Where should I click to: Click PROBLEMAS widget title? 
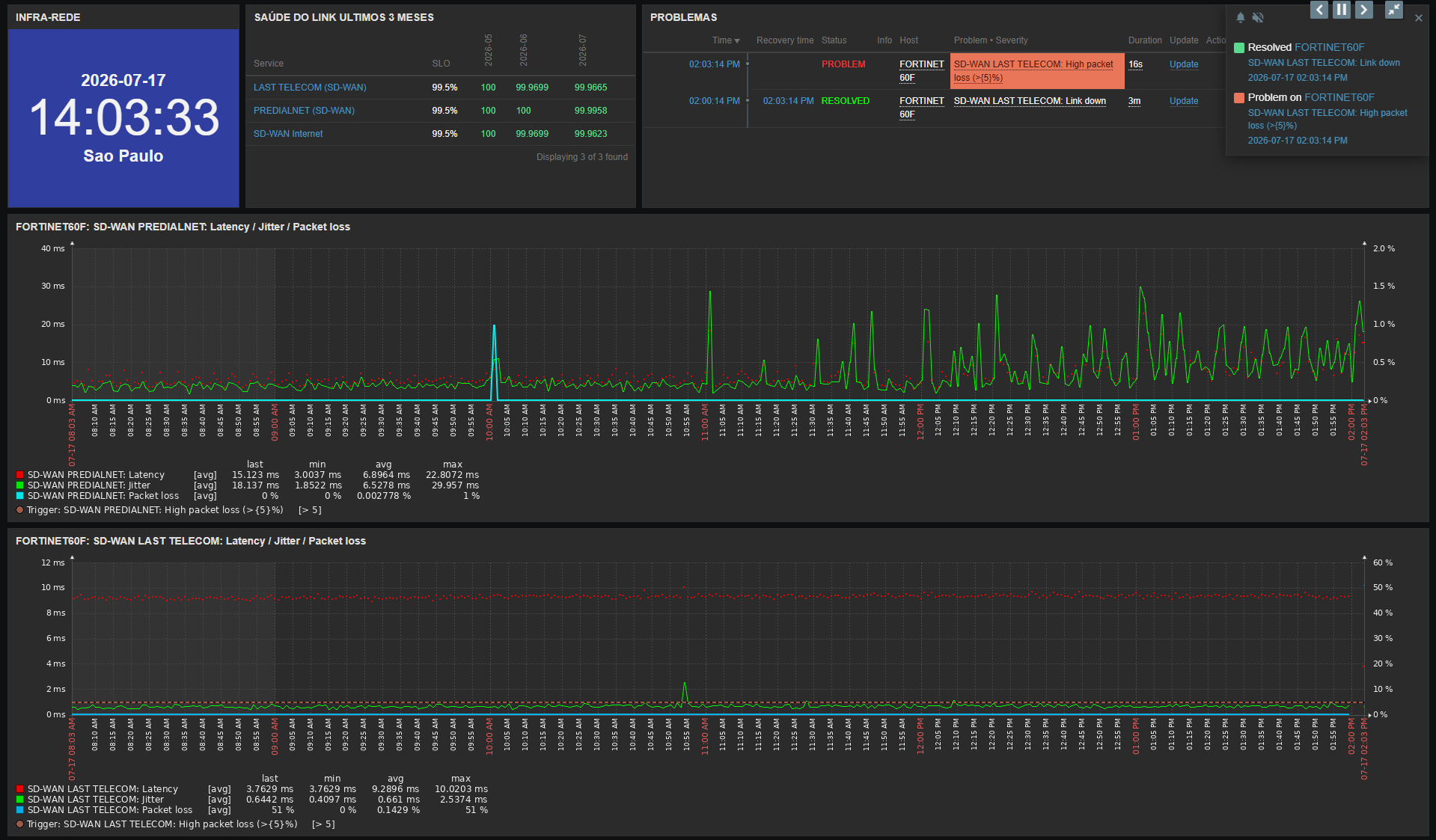coord(683,17)
